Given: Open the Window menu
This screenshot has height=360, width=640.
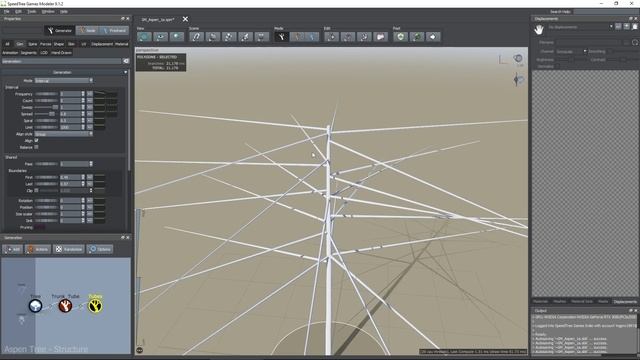Looking at the screenshot, I should [48, 11].
